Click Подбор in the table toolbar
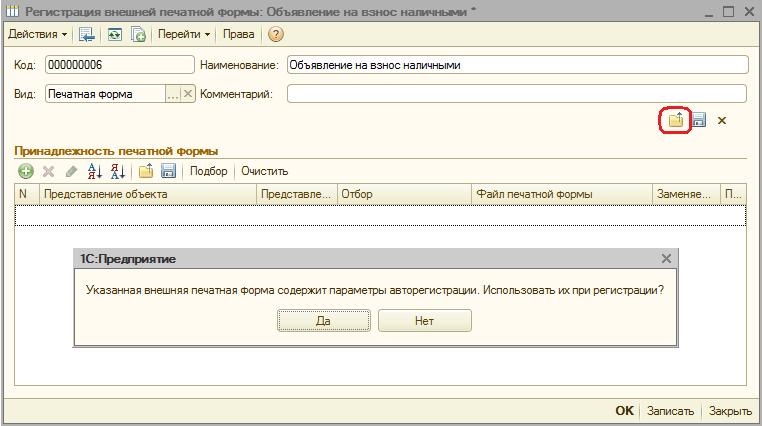Image resolution: width=762 pixels, height=426 pixels. tap(209, 171)
